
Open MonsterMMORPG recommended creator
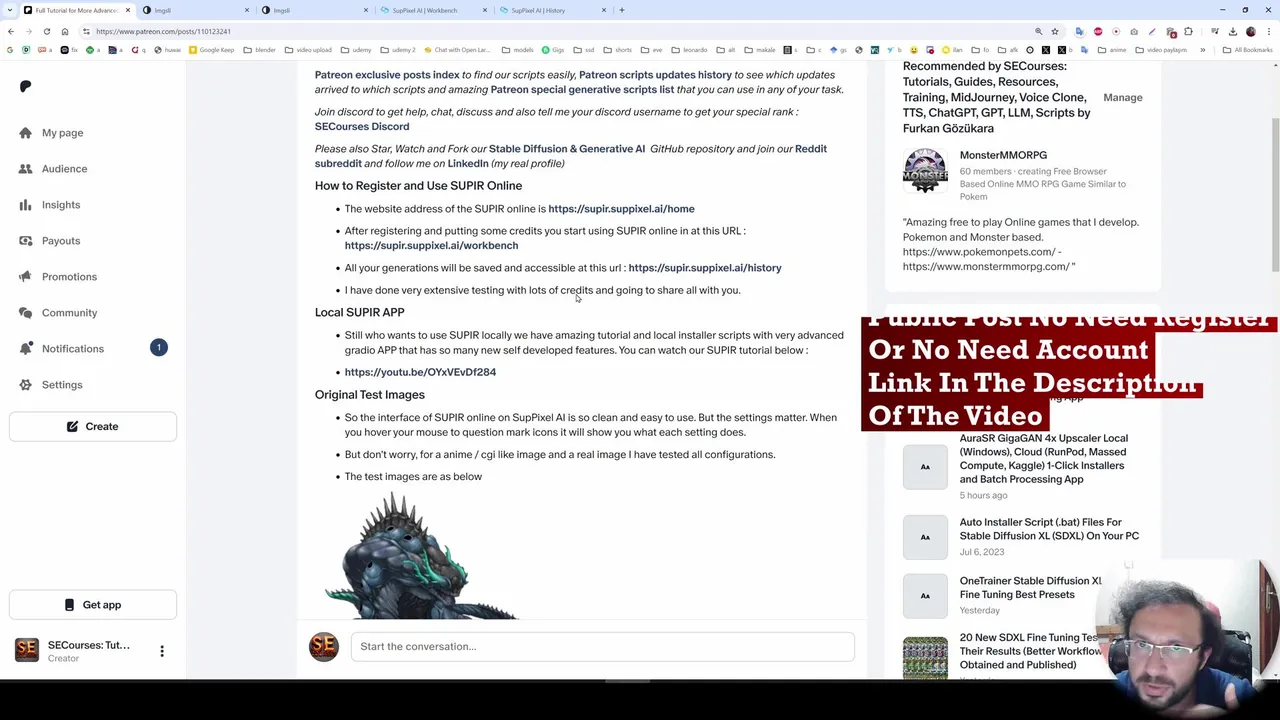[x=1003, y=156]
